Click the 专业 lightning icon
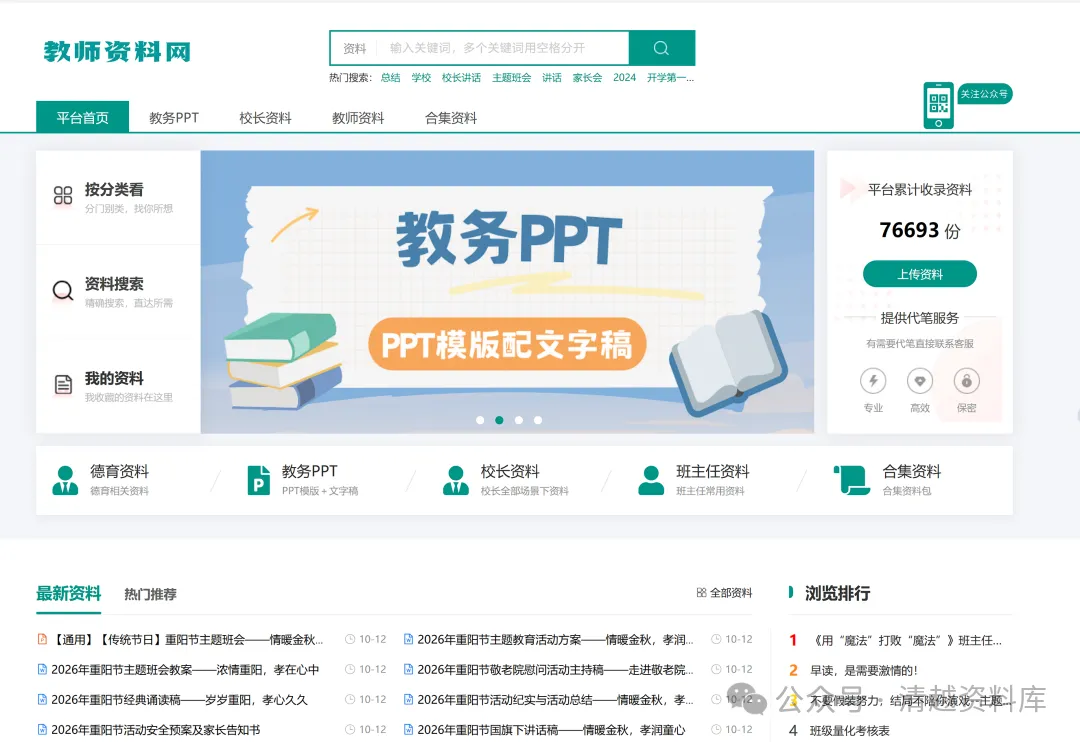This screenshot has width=1080, height=742. point(873,381)
